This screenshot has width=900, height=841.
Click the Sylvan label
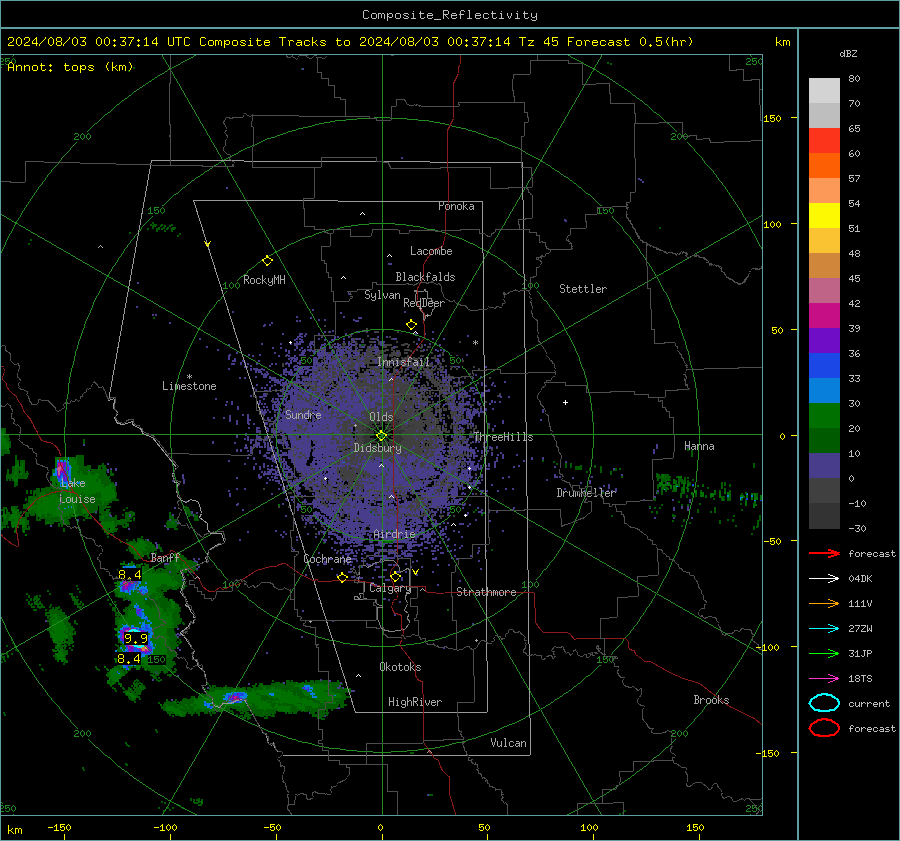[382, 295]
